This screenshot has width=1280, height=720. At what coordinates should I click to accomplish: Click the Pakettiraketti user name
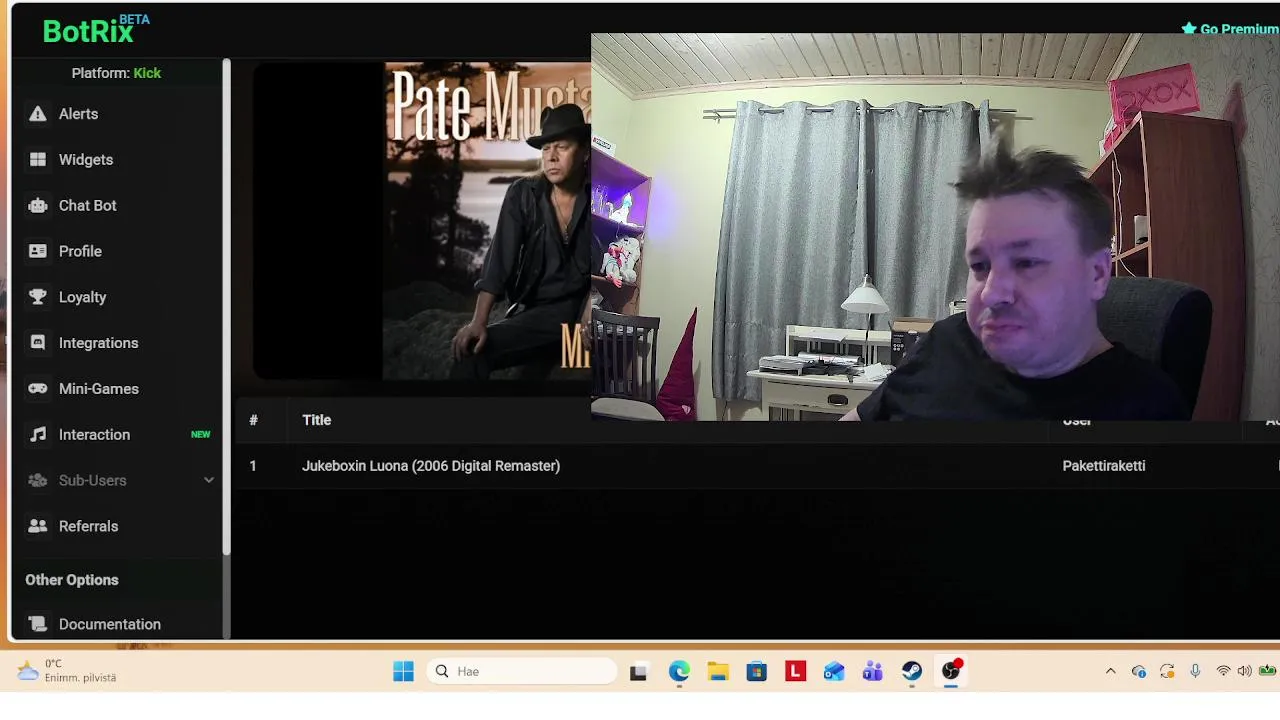click(x=1104, y=466)
